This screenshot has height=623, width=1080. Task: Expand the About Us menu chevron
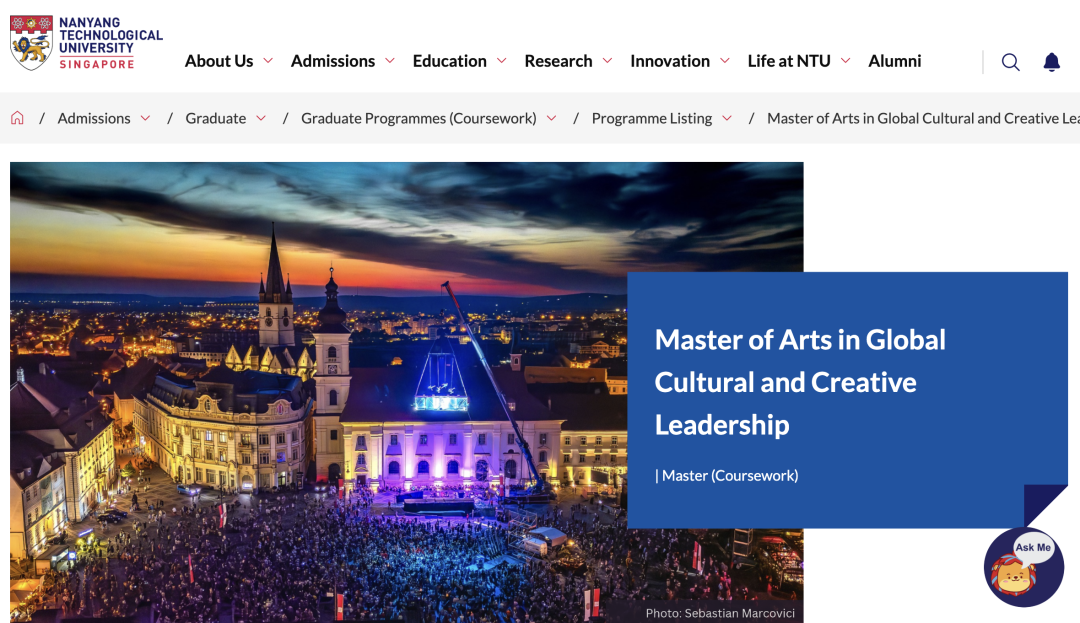268,61
